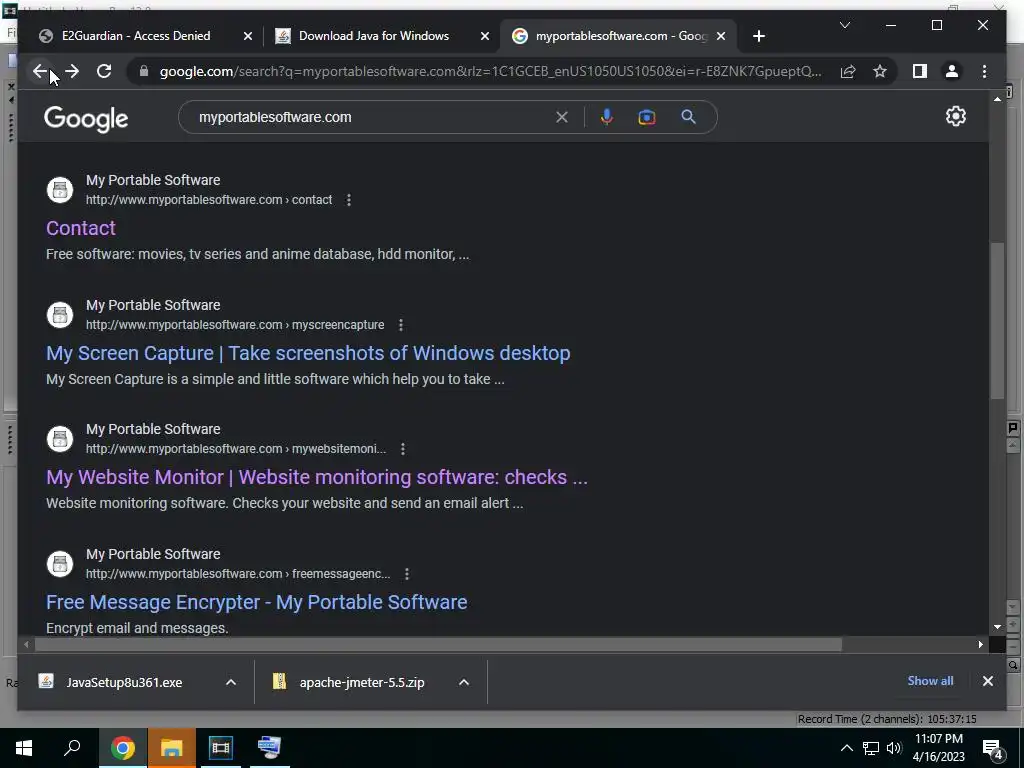Reload the Google search page
The image size is (1024, 768).
click(104, 71)
